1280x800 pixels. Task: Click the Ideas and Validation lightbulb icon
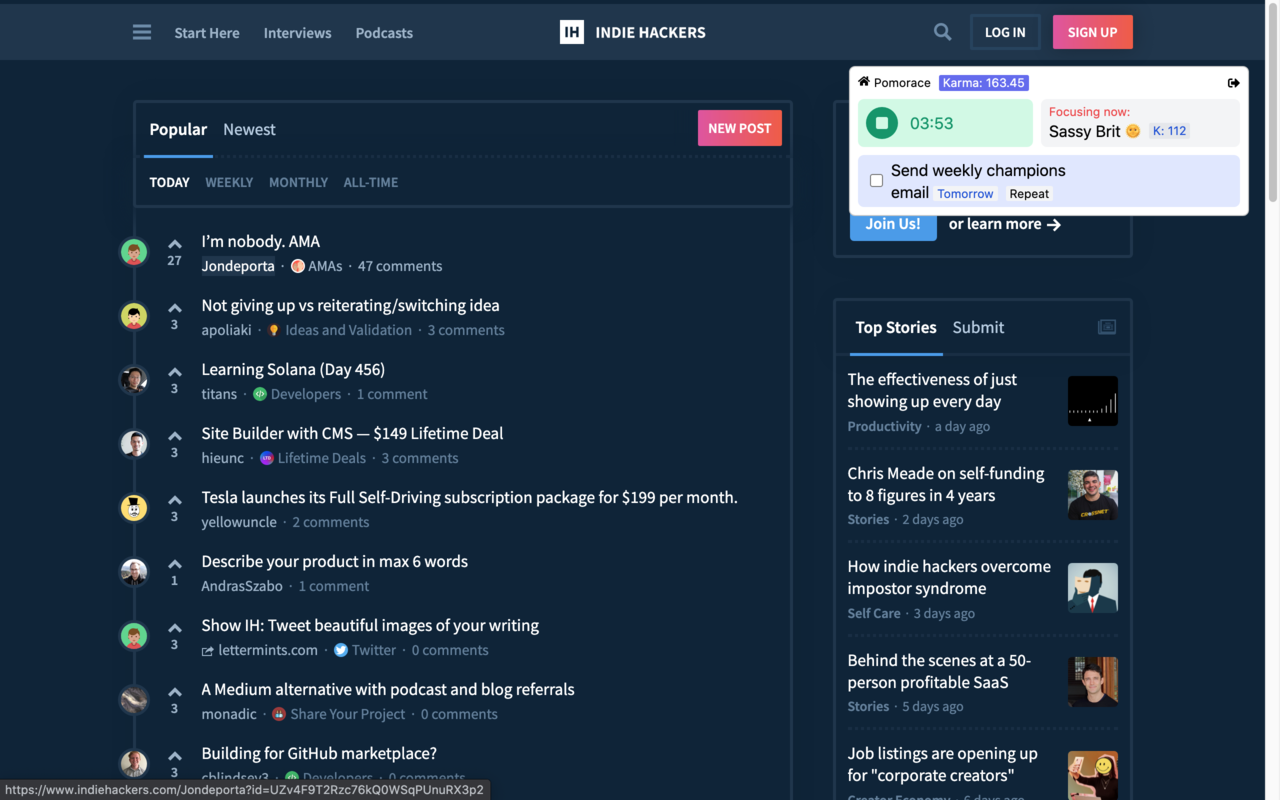pos(274,330)
